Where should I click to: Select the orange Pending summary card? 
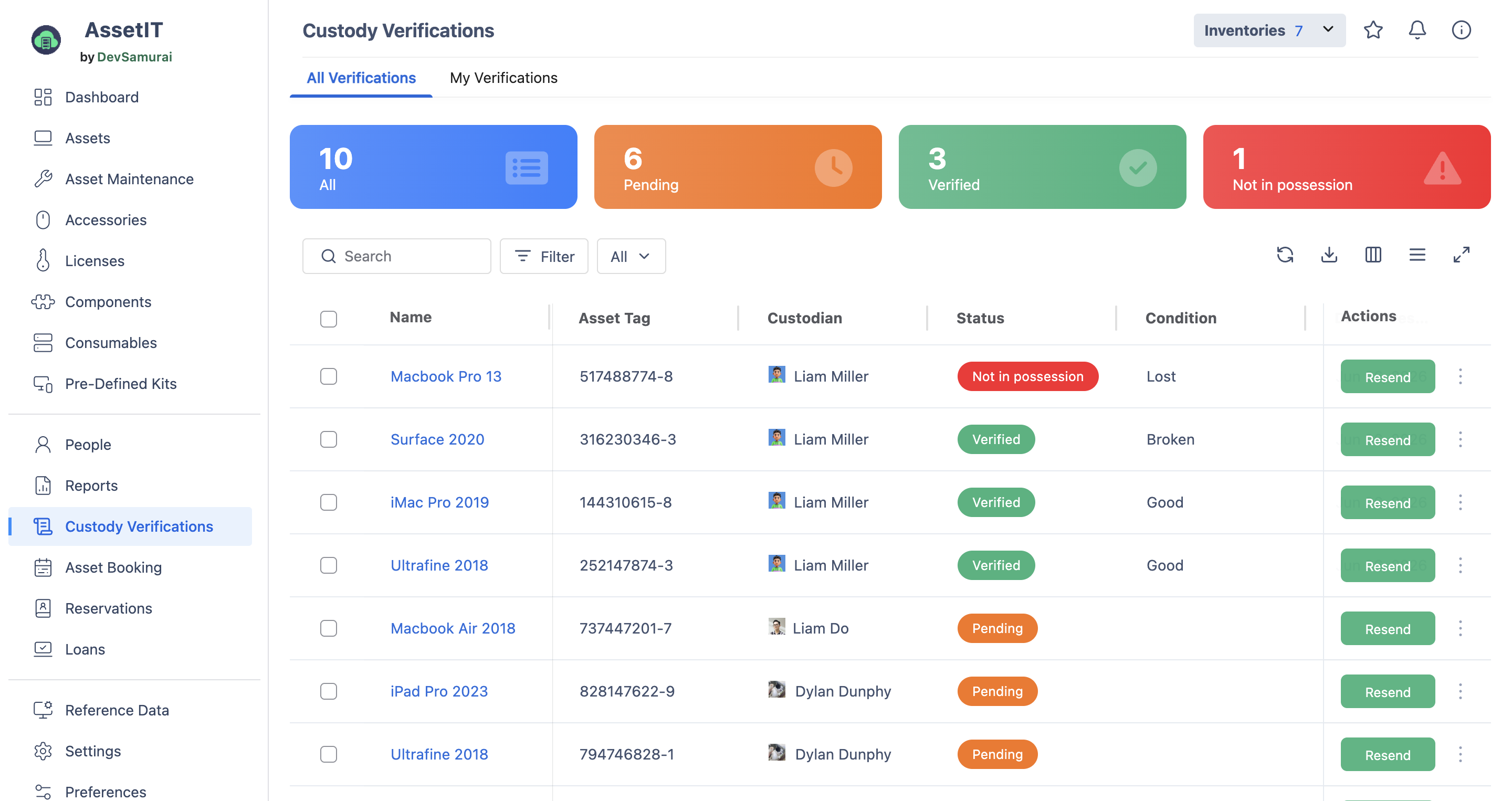pos(738,166)
